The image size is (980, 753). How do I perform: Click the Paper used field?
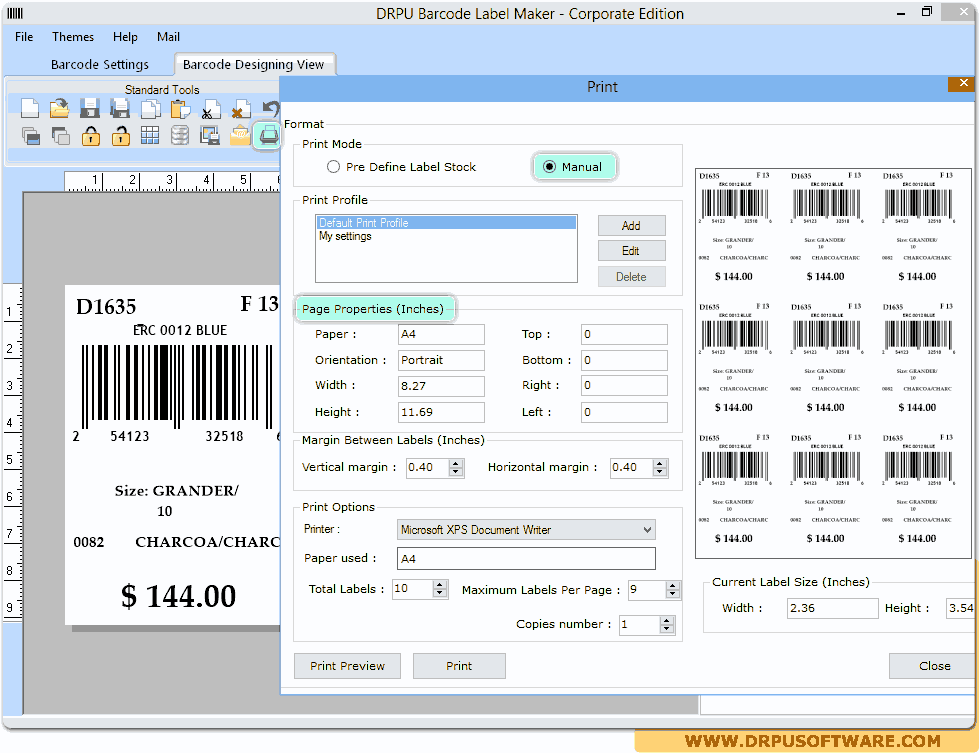[526, 559]
